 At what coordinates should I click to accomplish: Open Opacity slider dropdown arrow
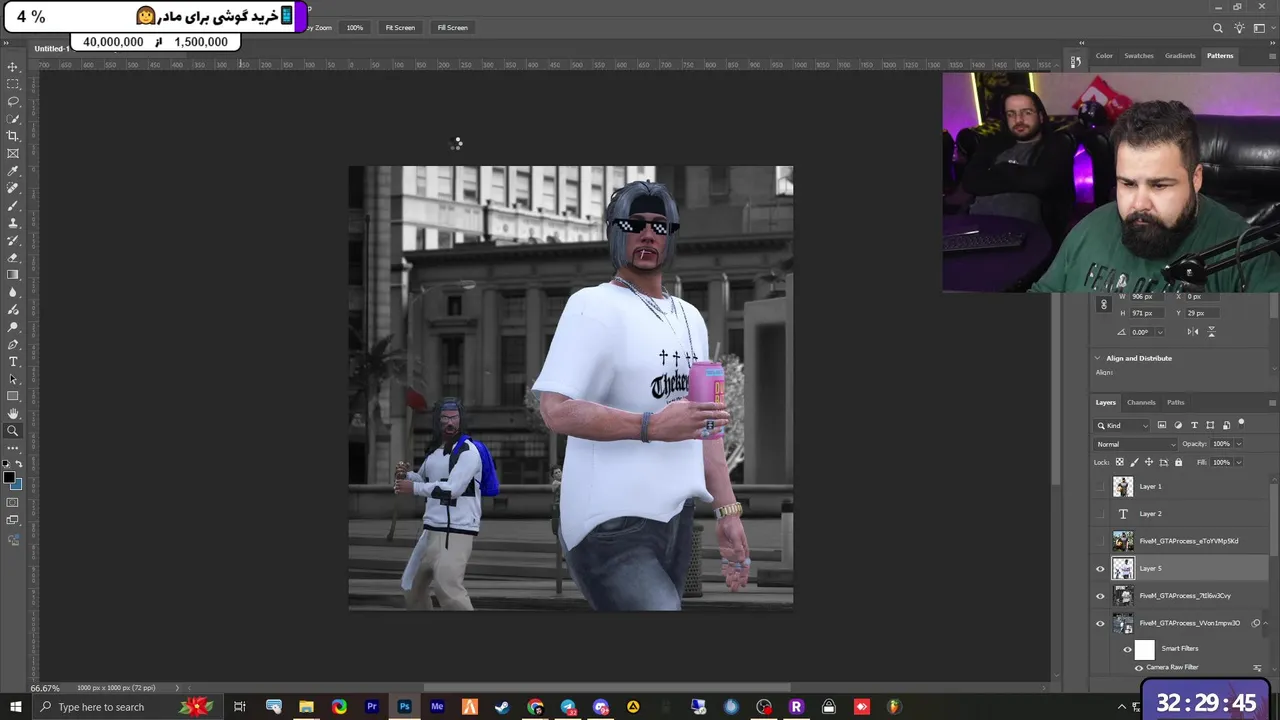click(1238, 444)
